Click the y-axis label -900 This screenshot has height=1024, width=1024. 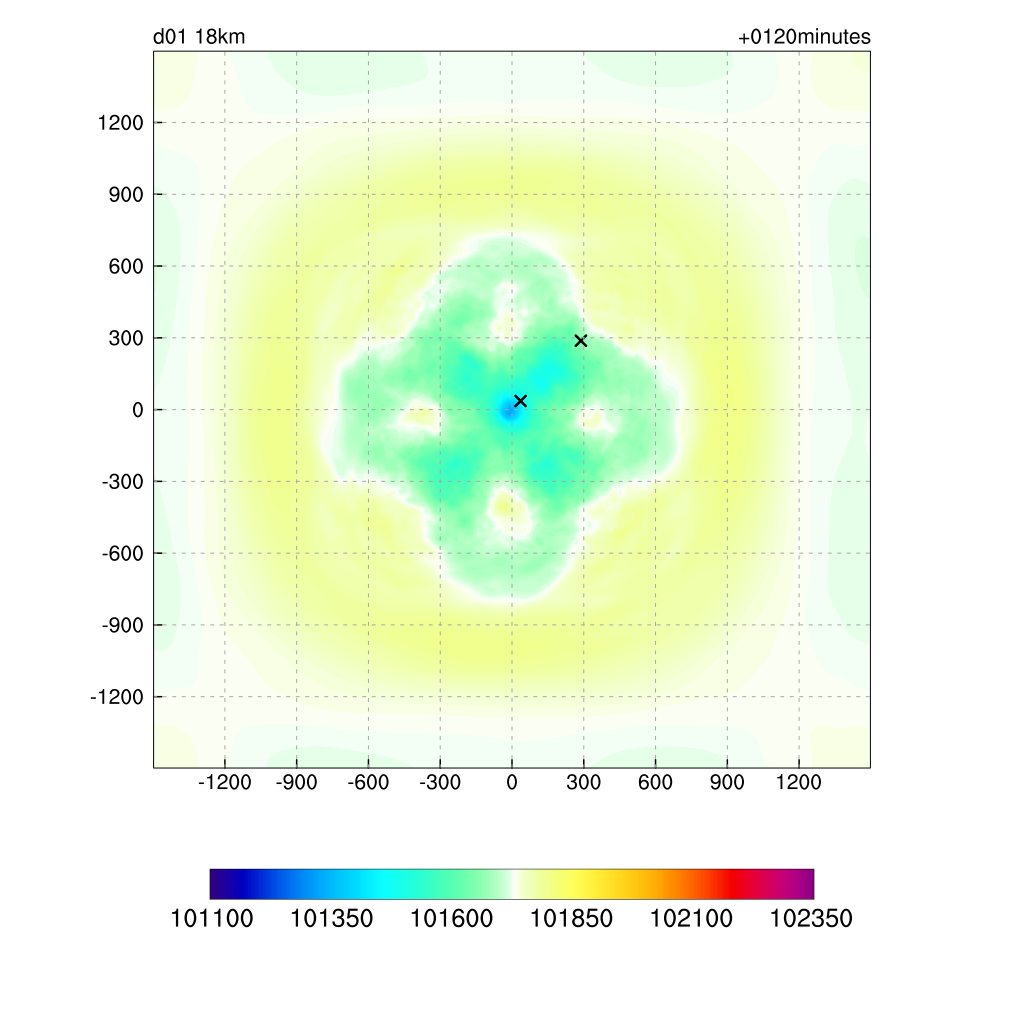click(x=123, y=626)
